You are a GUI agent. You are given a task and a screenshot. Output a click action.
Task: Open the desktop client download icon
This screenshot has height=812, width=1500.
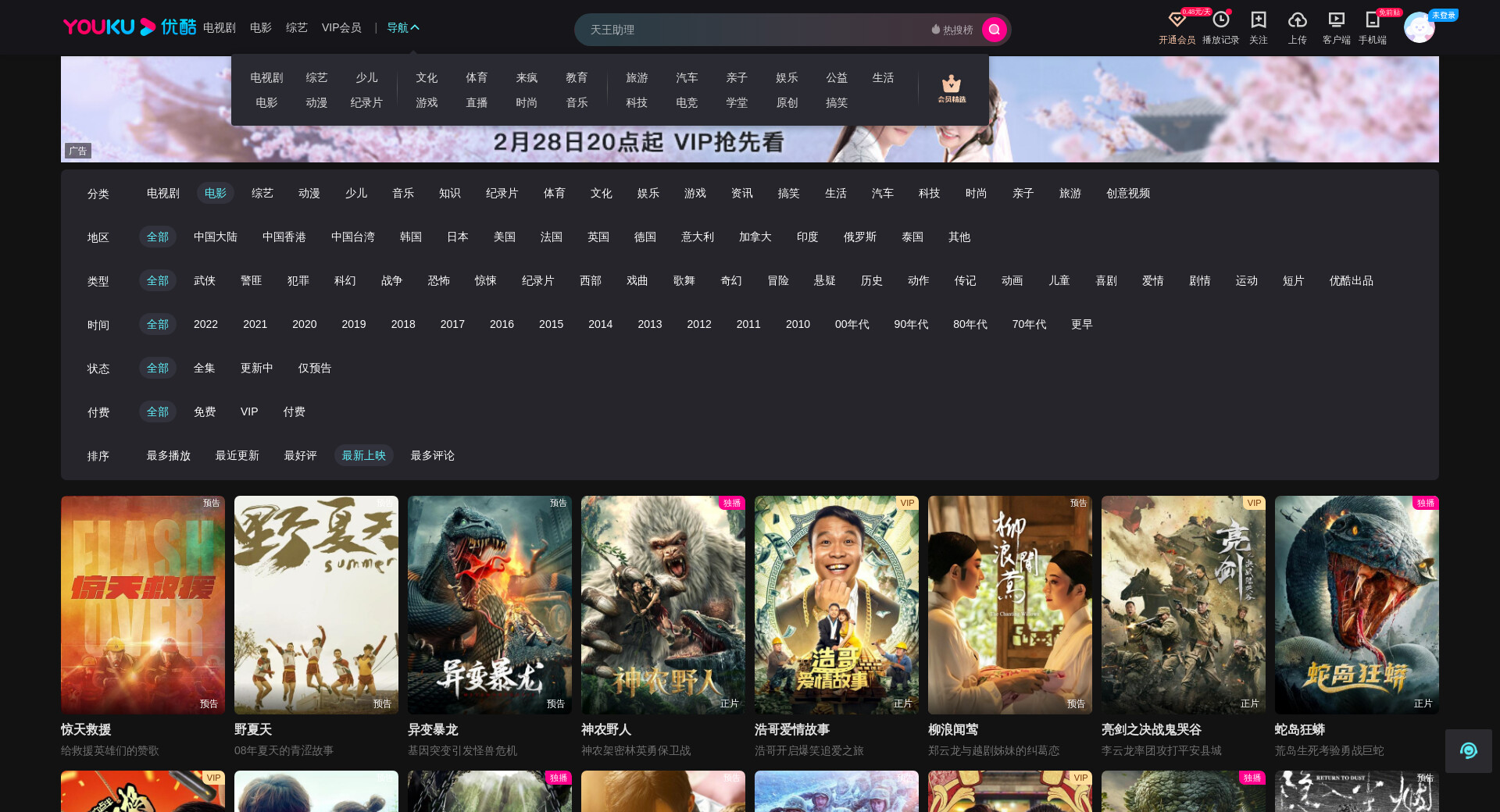[x=1336, y=20]
